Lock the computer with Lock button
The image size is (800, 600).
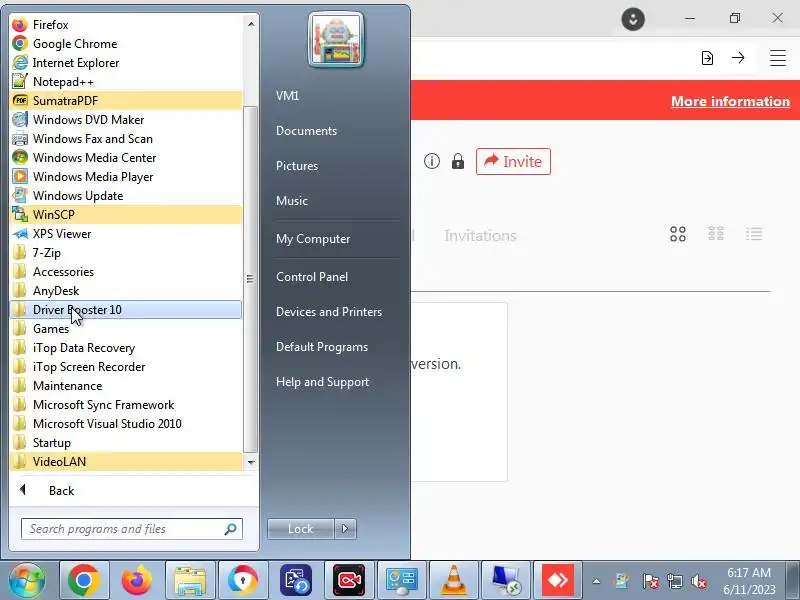pos(301,529)
